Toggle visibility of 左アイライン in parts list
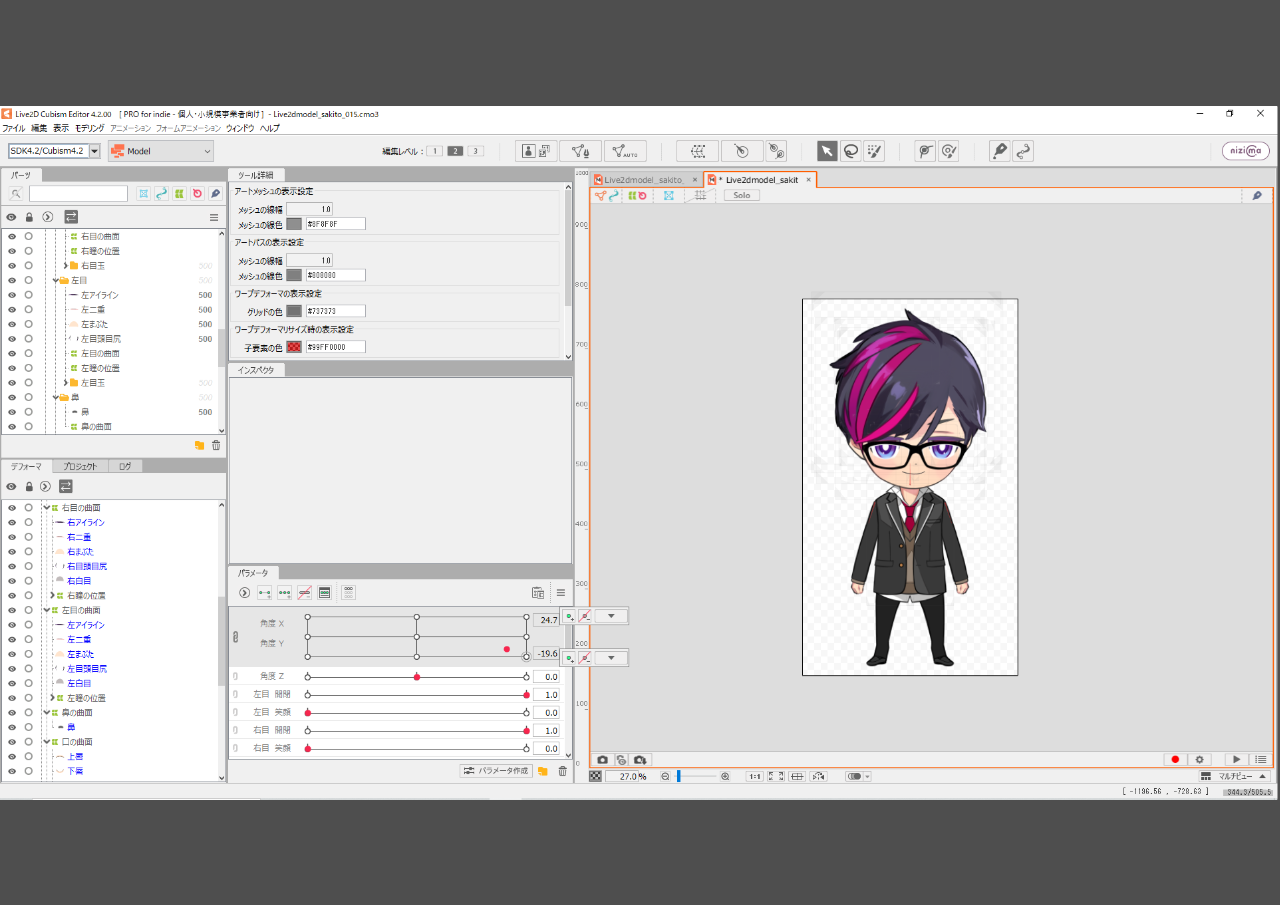 coord(12,295)
